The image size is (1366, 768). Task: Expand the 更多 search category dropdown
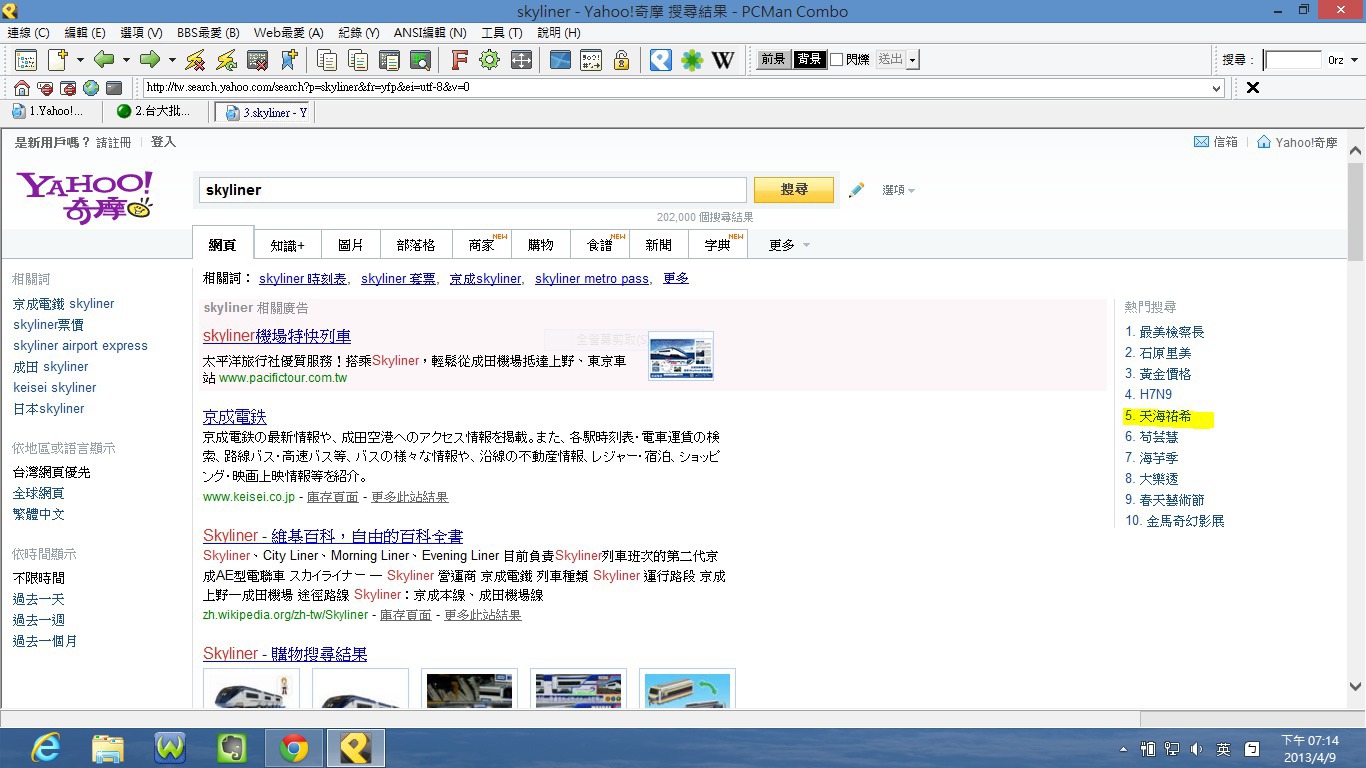806,245
